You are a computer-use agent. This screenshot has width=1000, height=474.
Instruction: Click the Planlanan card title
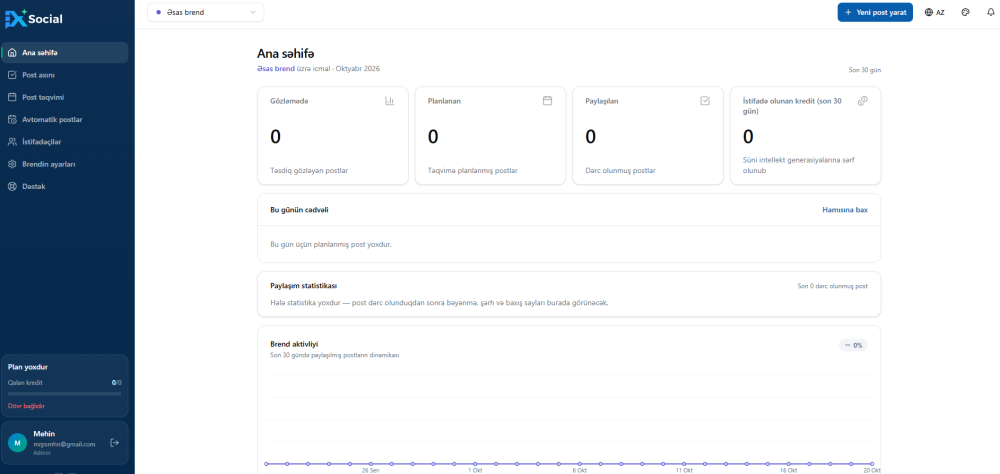tap(445, 101)
